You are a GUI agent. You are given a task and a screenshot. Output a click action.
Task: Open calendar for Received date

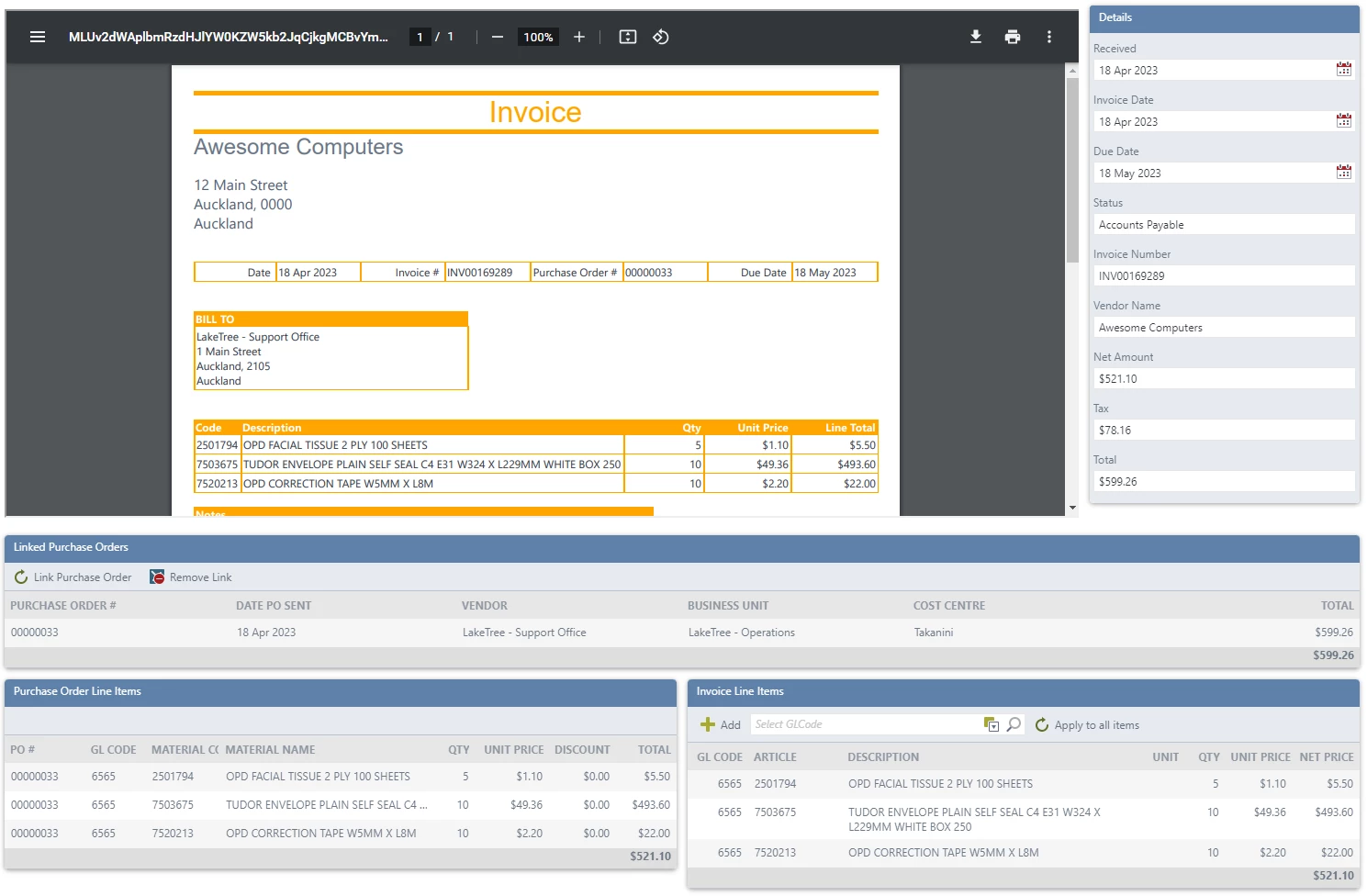(1344, 70)
